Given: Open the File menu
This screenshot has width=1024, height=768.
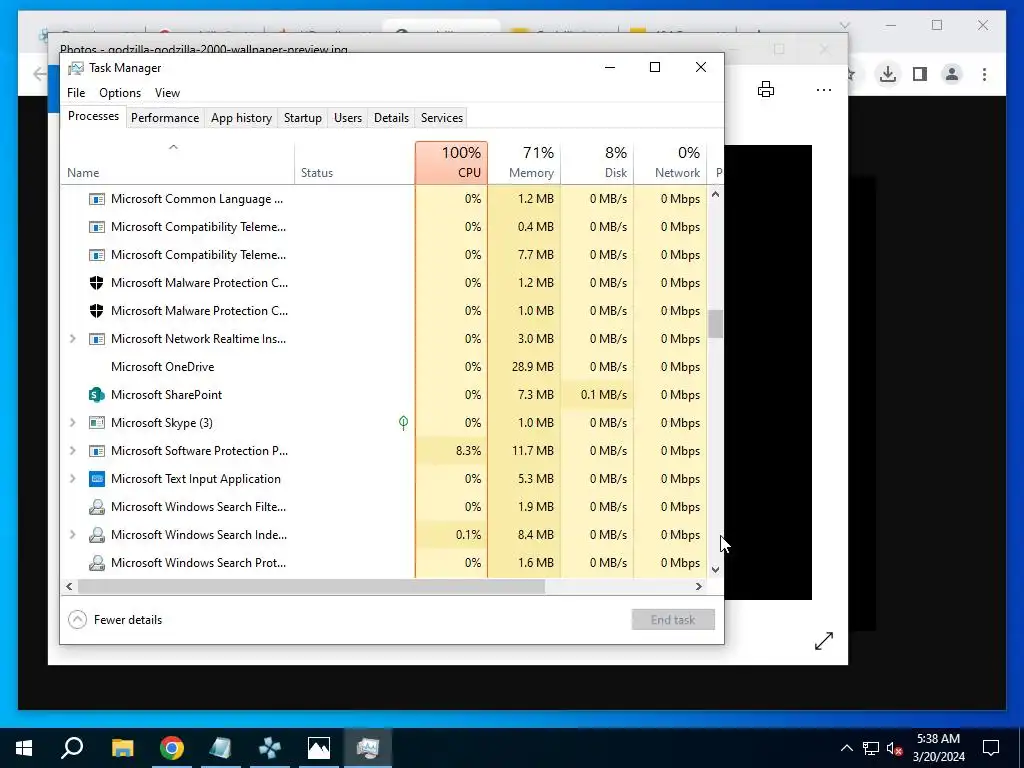Looking at the screenshot, I should click(x=76, y=93).
